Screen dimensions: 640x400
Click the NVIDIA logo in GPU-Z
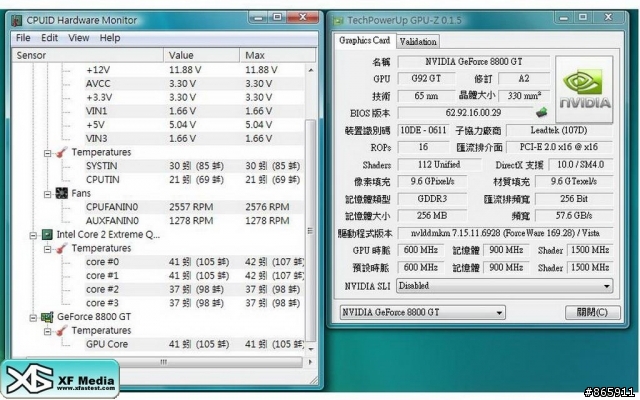(584, 89)
